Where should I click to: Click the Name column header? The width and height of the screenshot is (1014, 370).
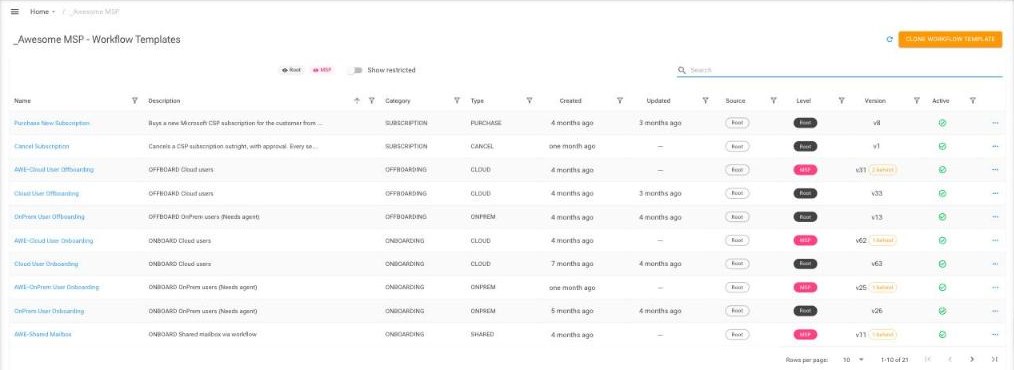23,101
